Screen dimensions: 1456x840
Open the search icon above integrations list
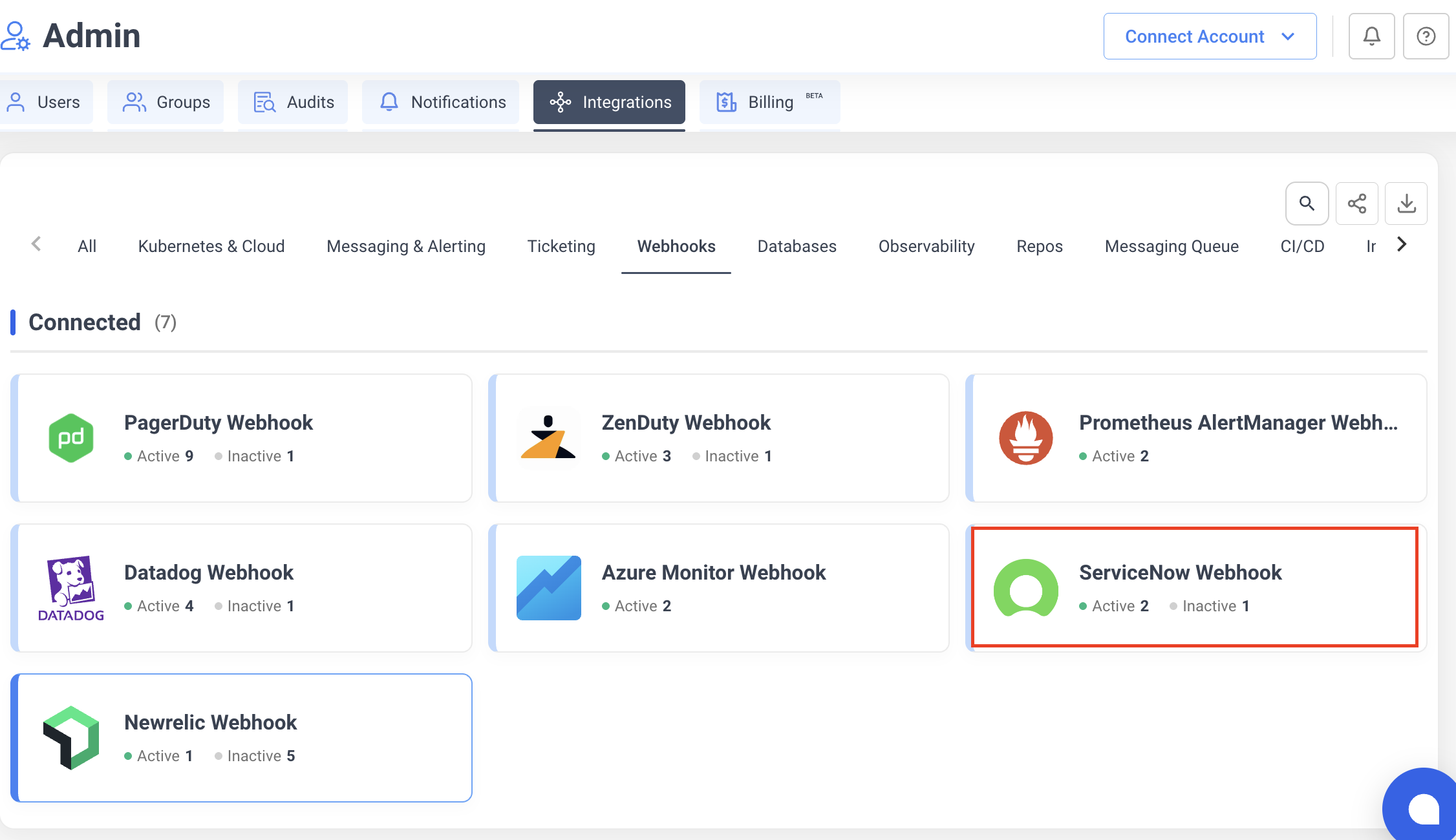click(x=1307, y=204)
